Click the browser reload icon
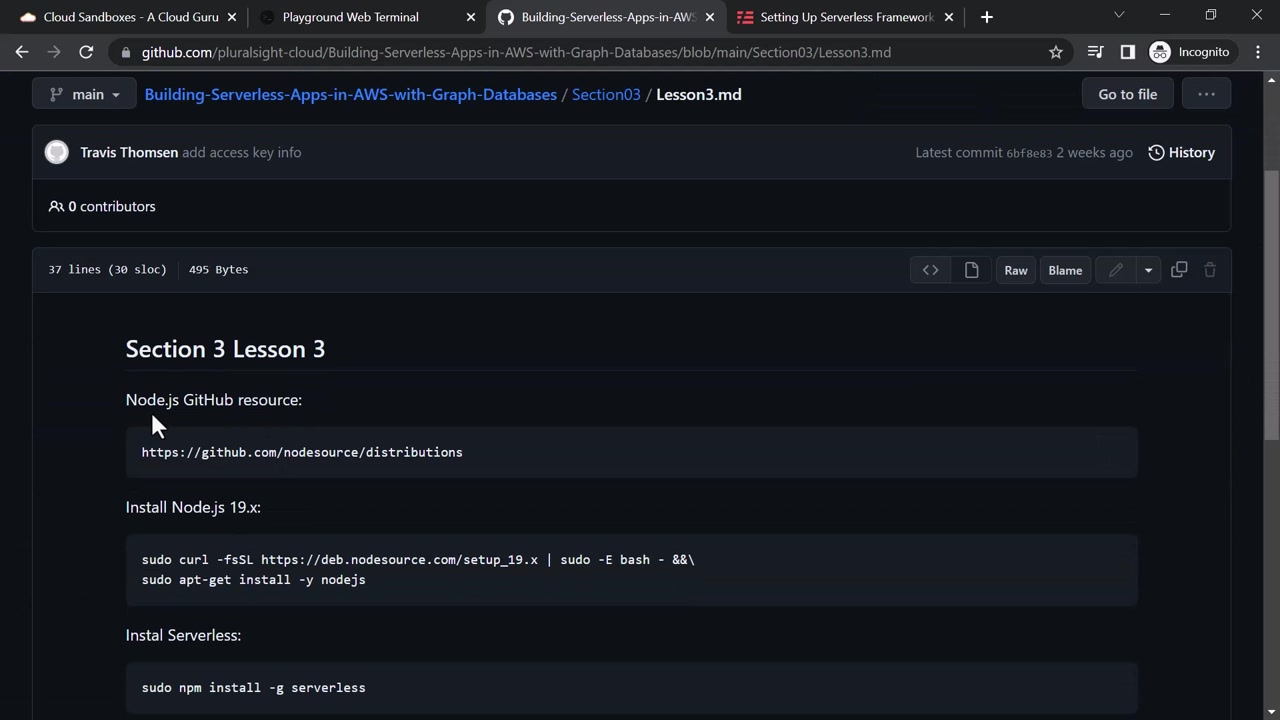Image resolution: width=1280 pixels, height=720 pixels. point(86,52)
